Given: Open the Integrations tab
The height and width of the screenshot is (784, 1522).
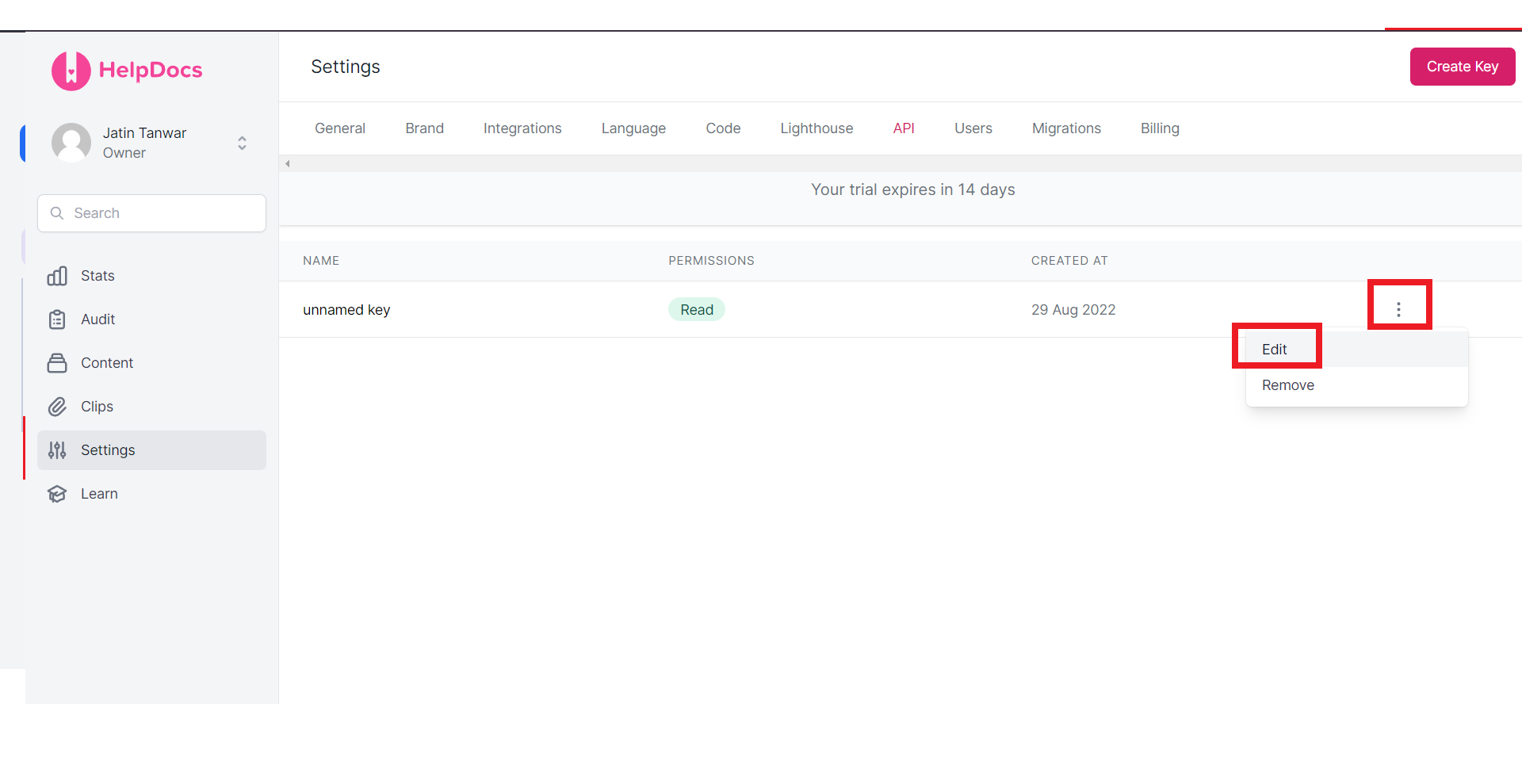Looking at the screenshot, I should click(x=522, y=128).
